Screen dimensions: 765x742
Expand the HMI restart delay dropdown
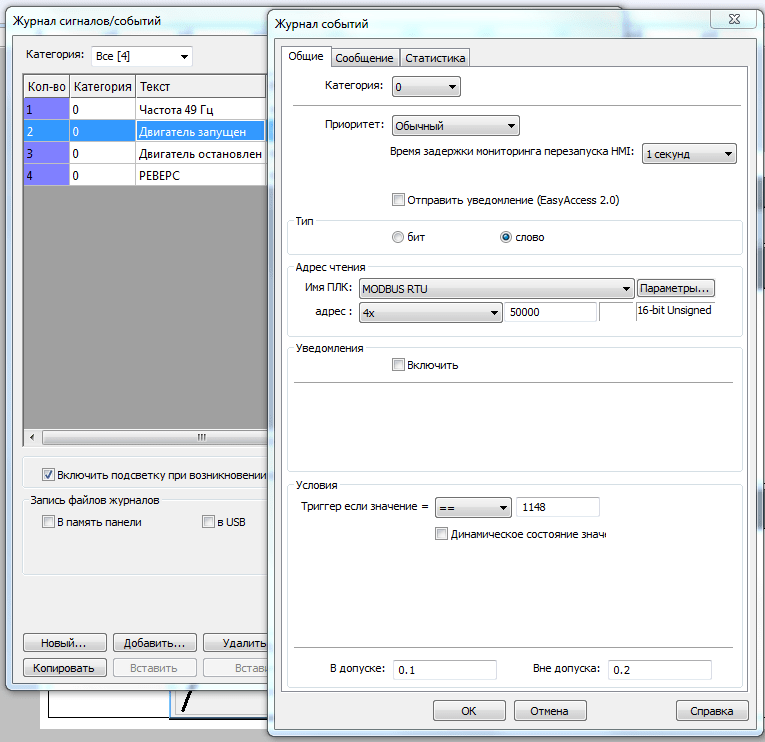(x=688, y=154)
